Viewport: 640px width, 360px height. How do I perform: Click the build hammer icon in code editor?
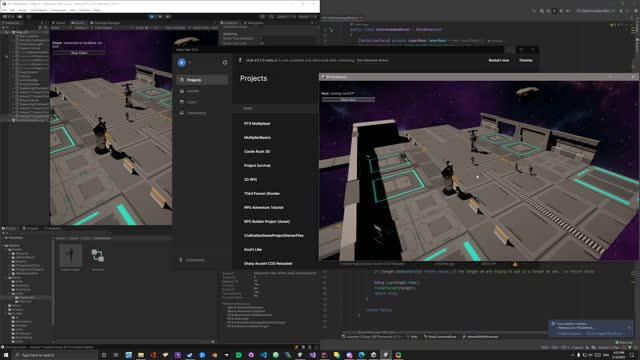pos(534,11)
